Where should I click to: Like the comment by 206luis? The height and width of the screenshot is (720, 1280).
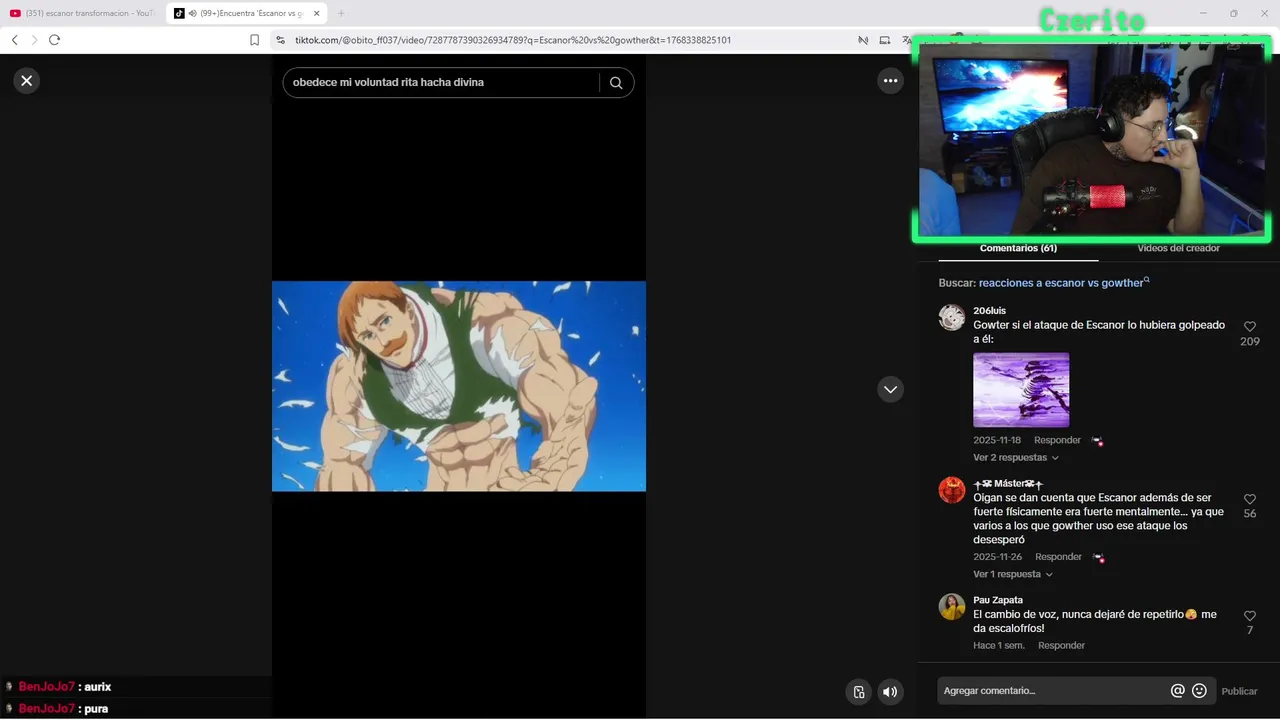tap(1249, 327)
